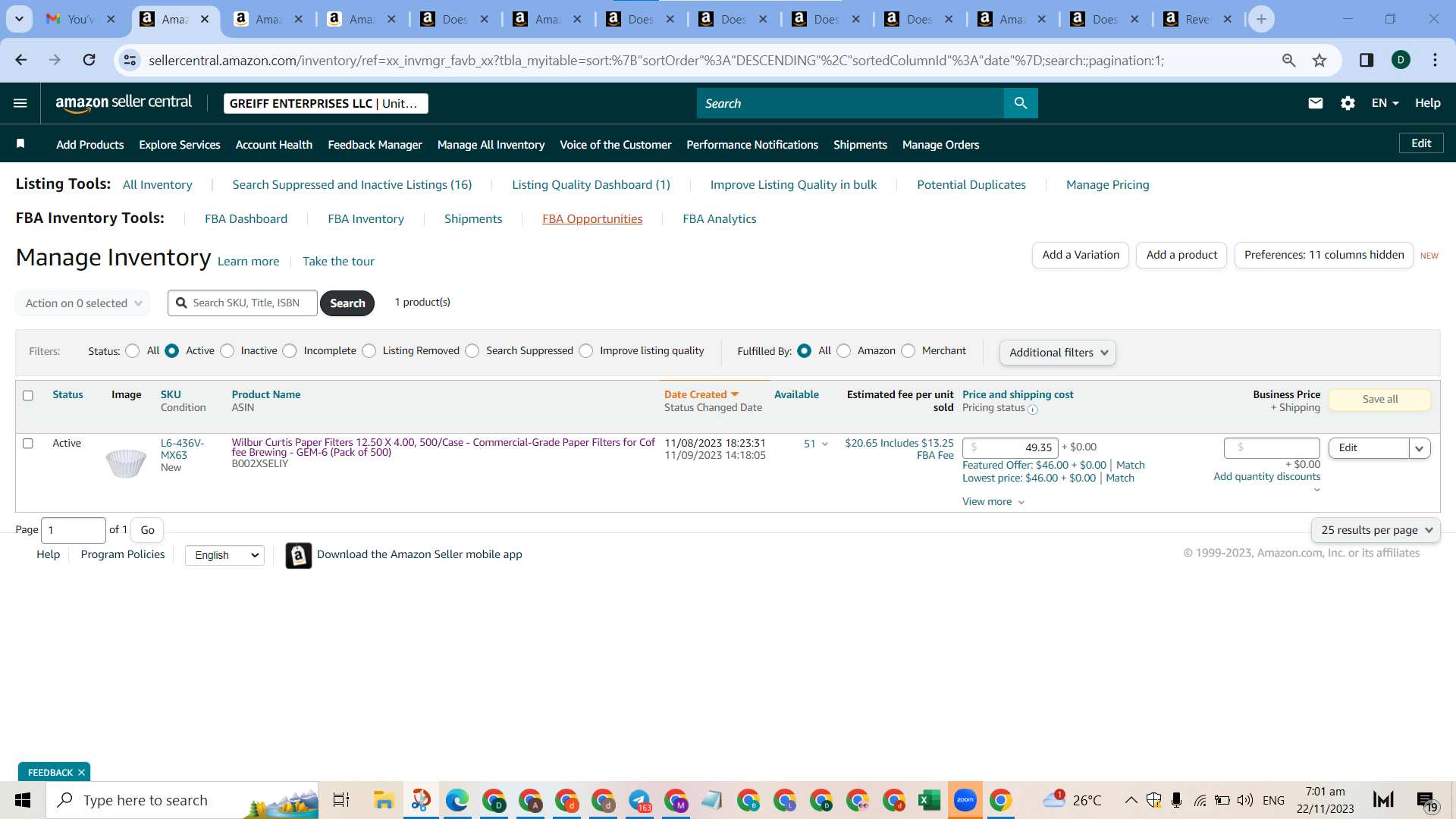This screenshot has height=819, width=1456.
Task: Select Fulfilled By Amazon radio button
Action: click(x=844, y=351)
